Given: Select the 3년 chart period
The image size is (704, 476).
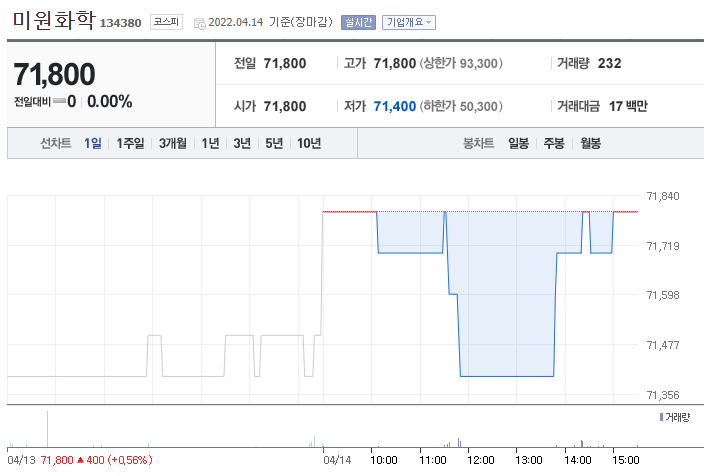Looking at the screenshot, I should [242, 143].
